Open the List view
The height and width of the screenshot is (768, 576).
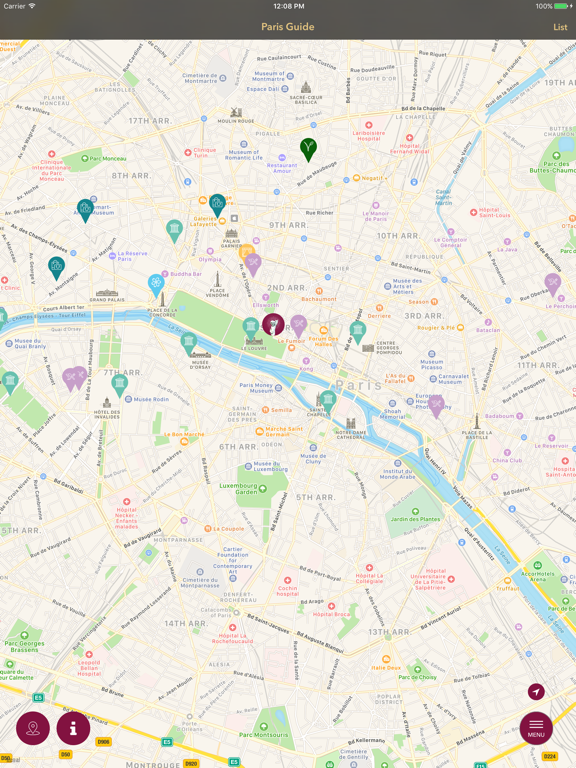tap(560, 27)
